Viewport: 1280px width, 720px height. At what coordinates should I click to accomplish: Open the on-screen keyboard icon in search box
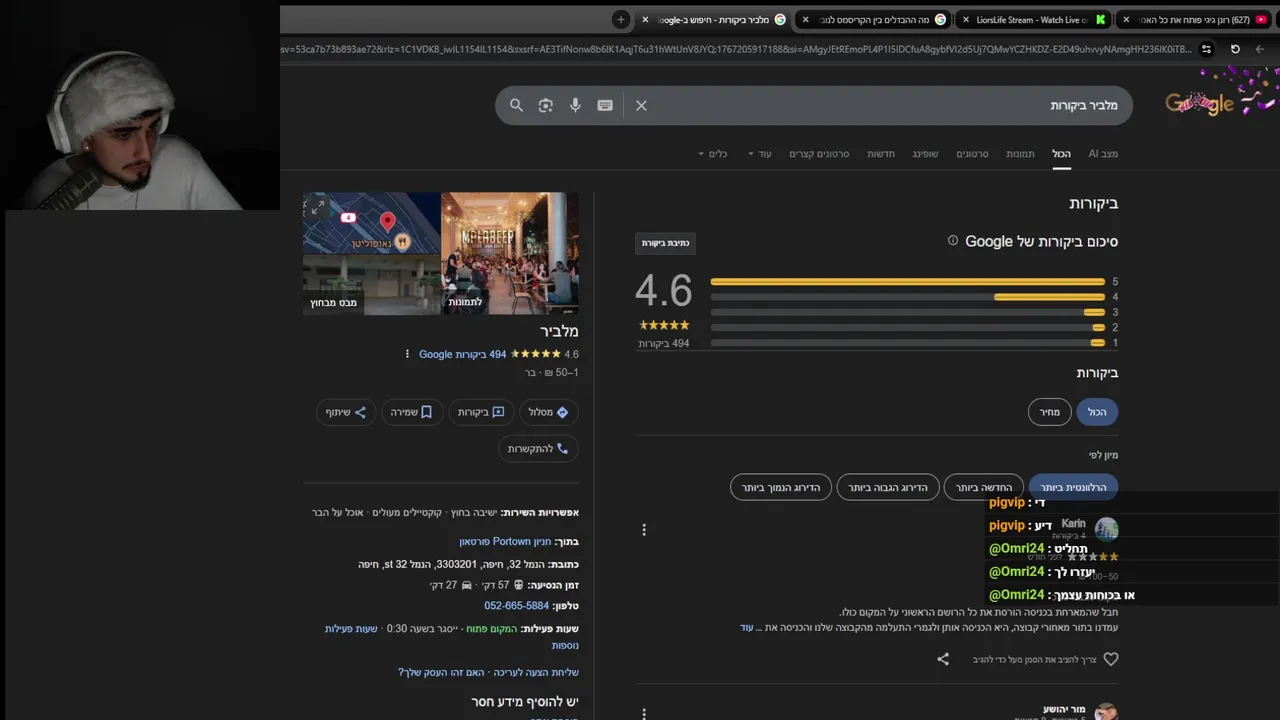605,105
